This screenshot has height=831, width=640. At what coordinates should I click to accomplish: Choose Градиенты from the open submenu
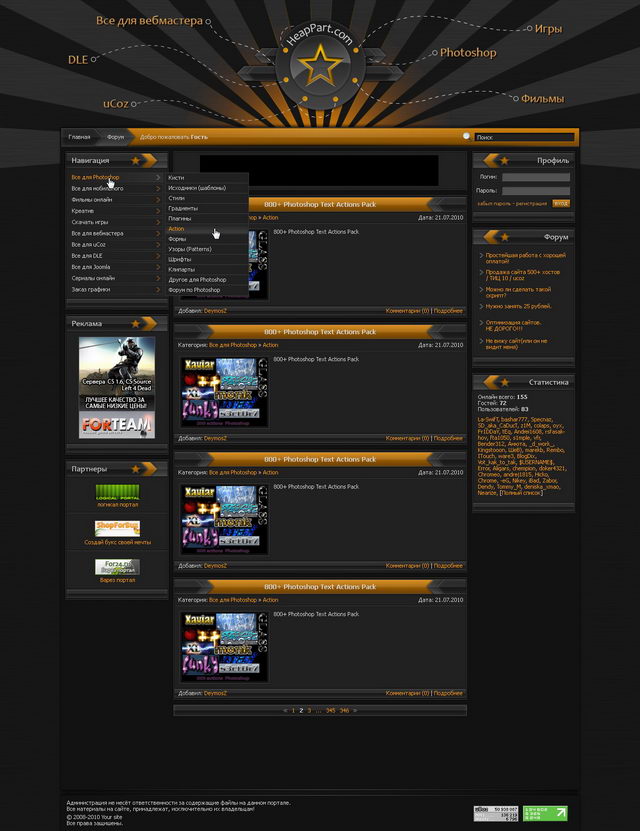pyautogui.click(x=183, y=208)
